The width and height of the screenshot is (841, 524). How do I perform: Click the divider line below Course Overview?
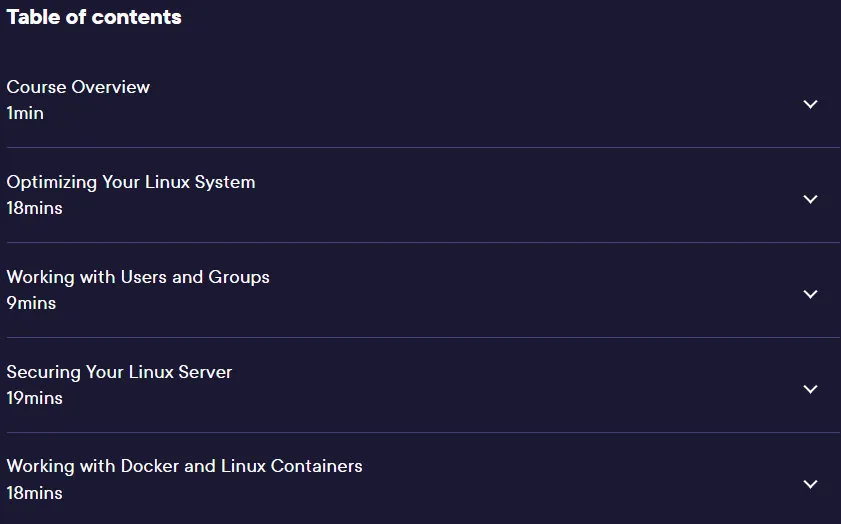point(423,147)
